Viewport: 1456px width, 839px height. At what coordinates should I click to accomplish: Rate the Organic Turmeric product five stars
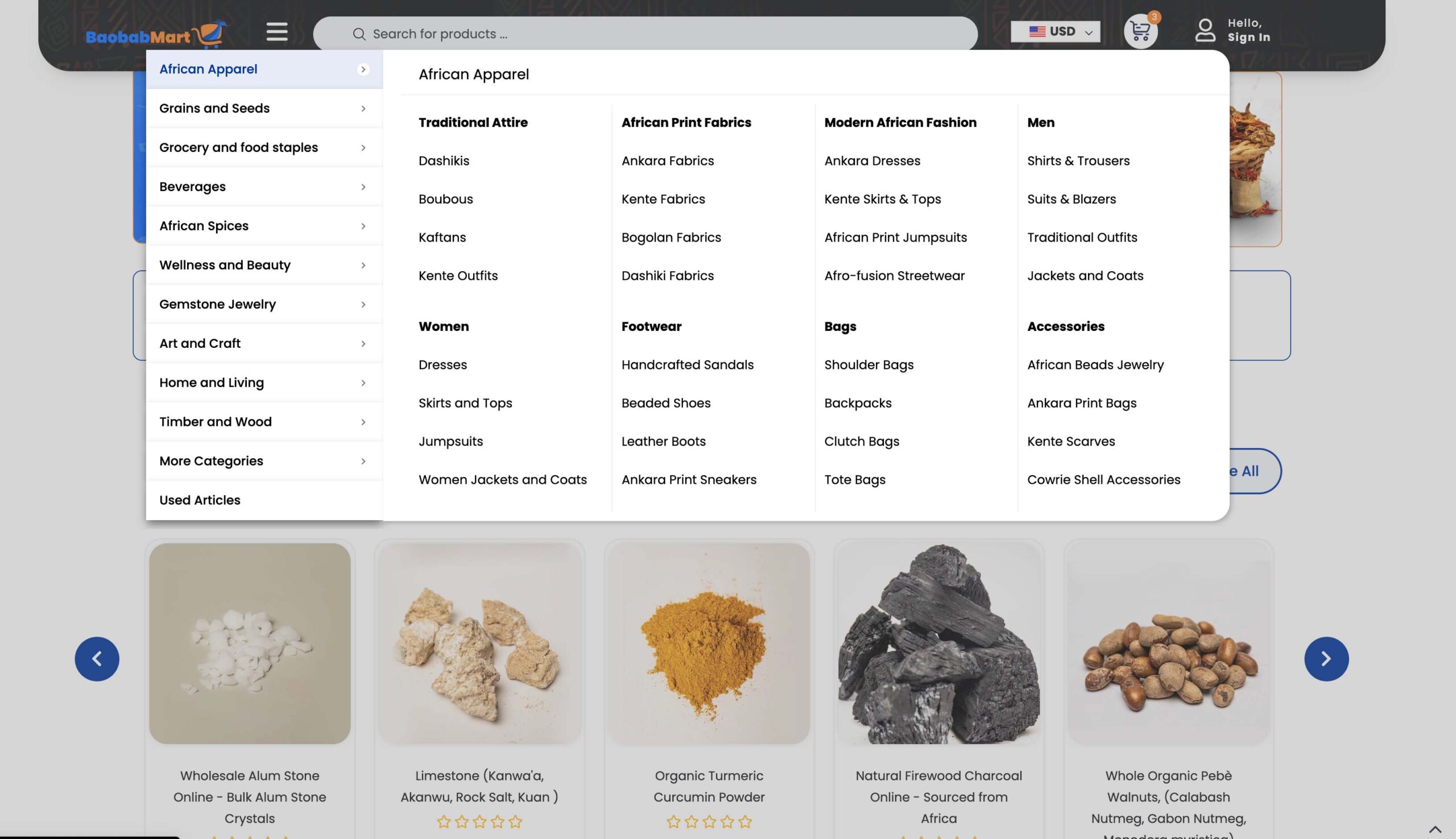[x=744, y=821]
